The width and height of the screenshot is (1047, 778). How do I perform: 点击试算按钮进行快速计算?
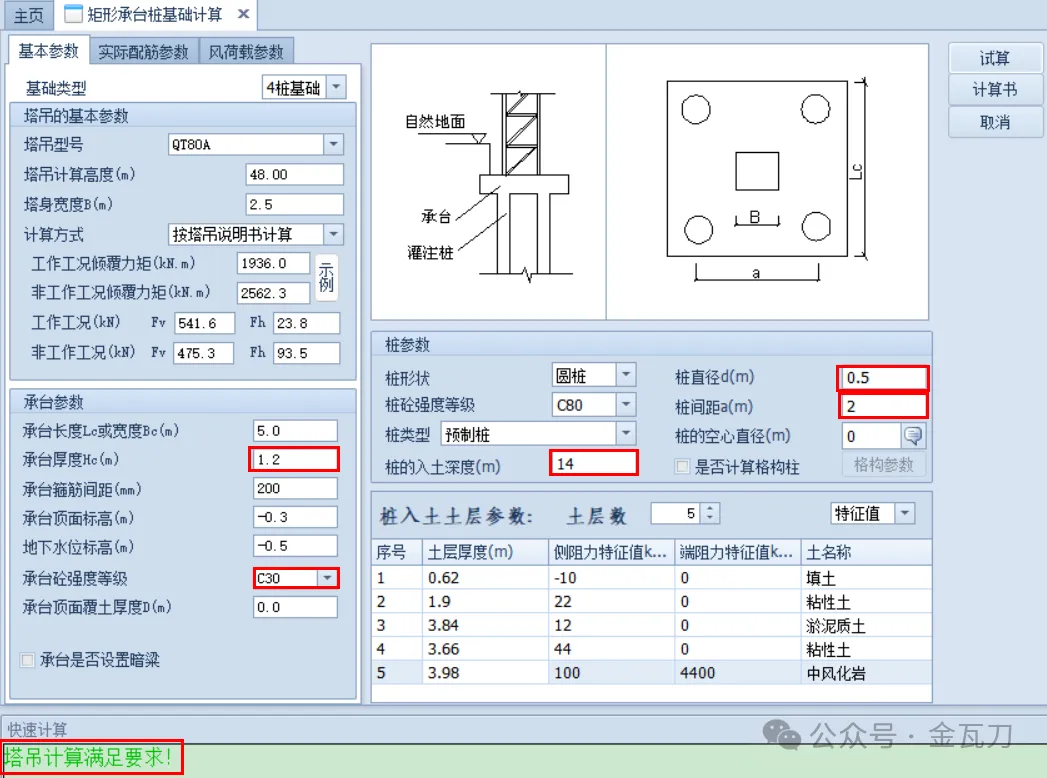pos(994,57)
